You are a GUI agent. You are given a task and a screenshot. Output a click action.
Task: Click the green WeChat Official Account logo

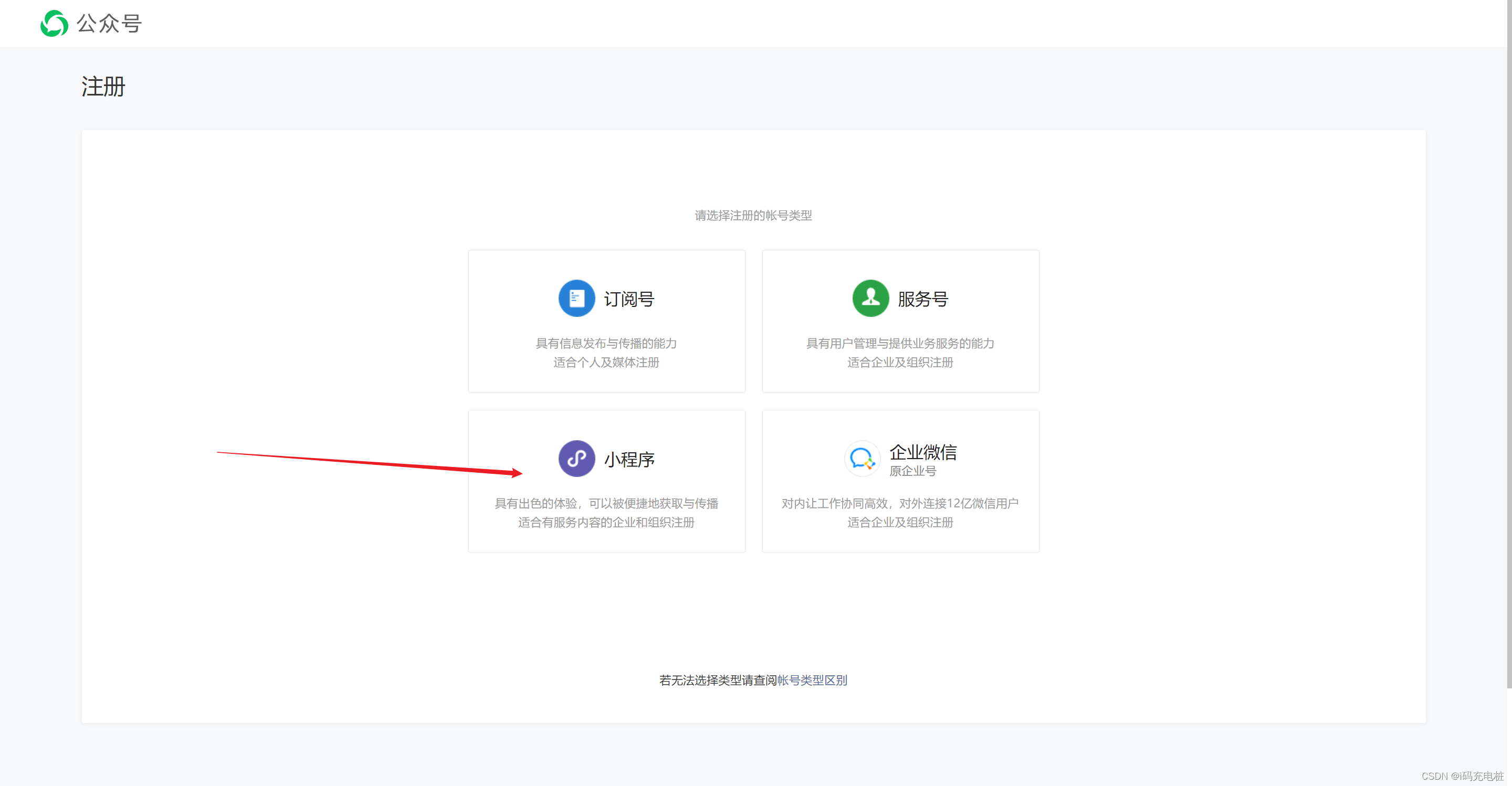(55, 24)
